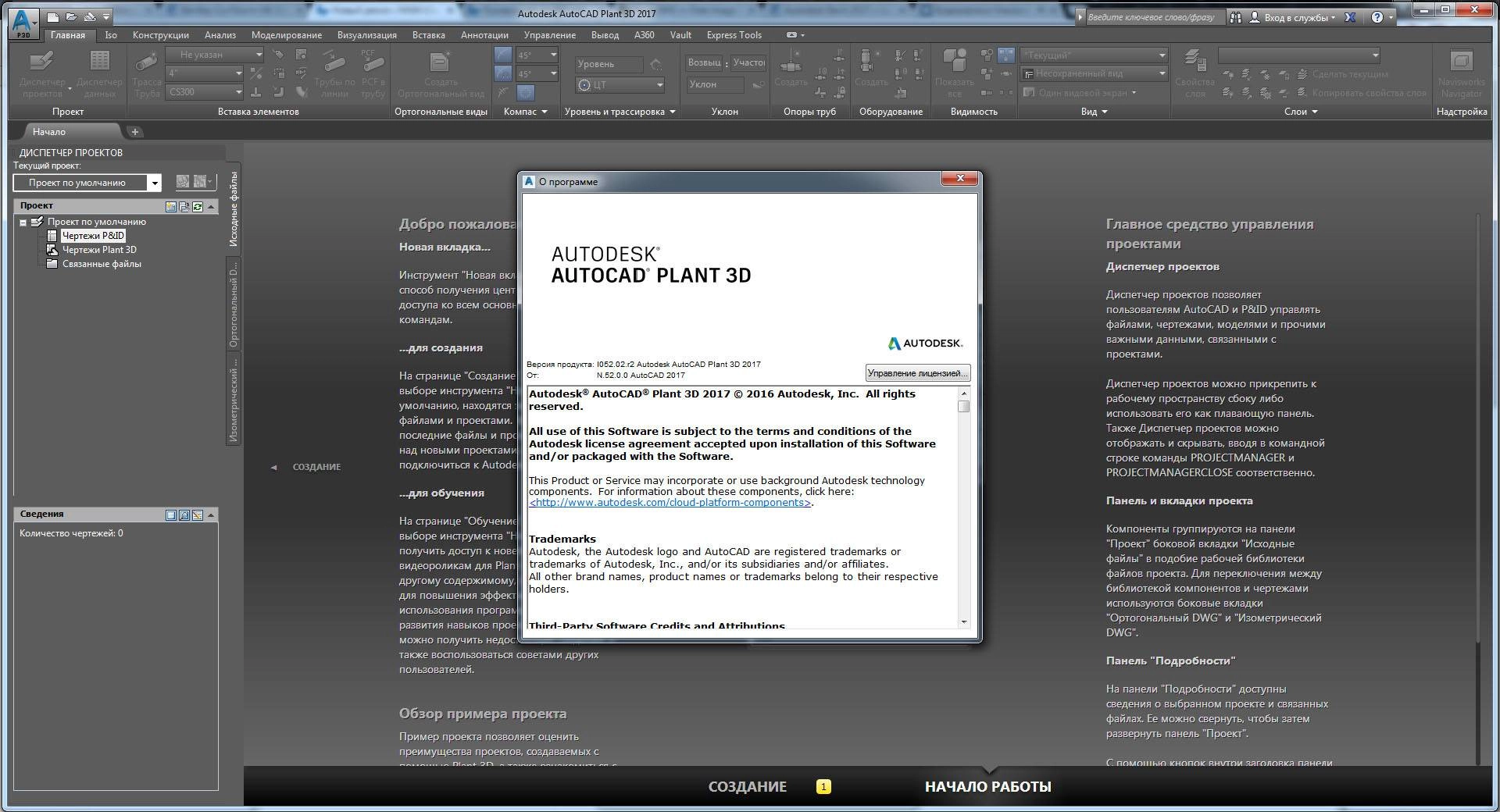The height and width of the screenshot is (812, 1500).
Task: Create equipment in Оборудование panel
Action: [x=870, y=69]
